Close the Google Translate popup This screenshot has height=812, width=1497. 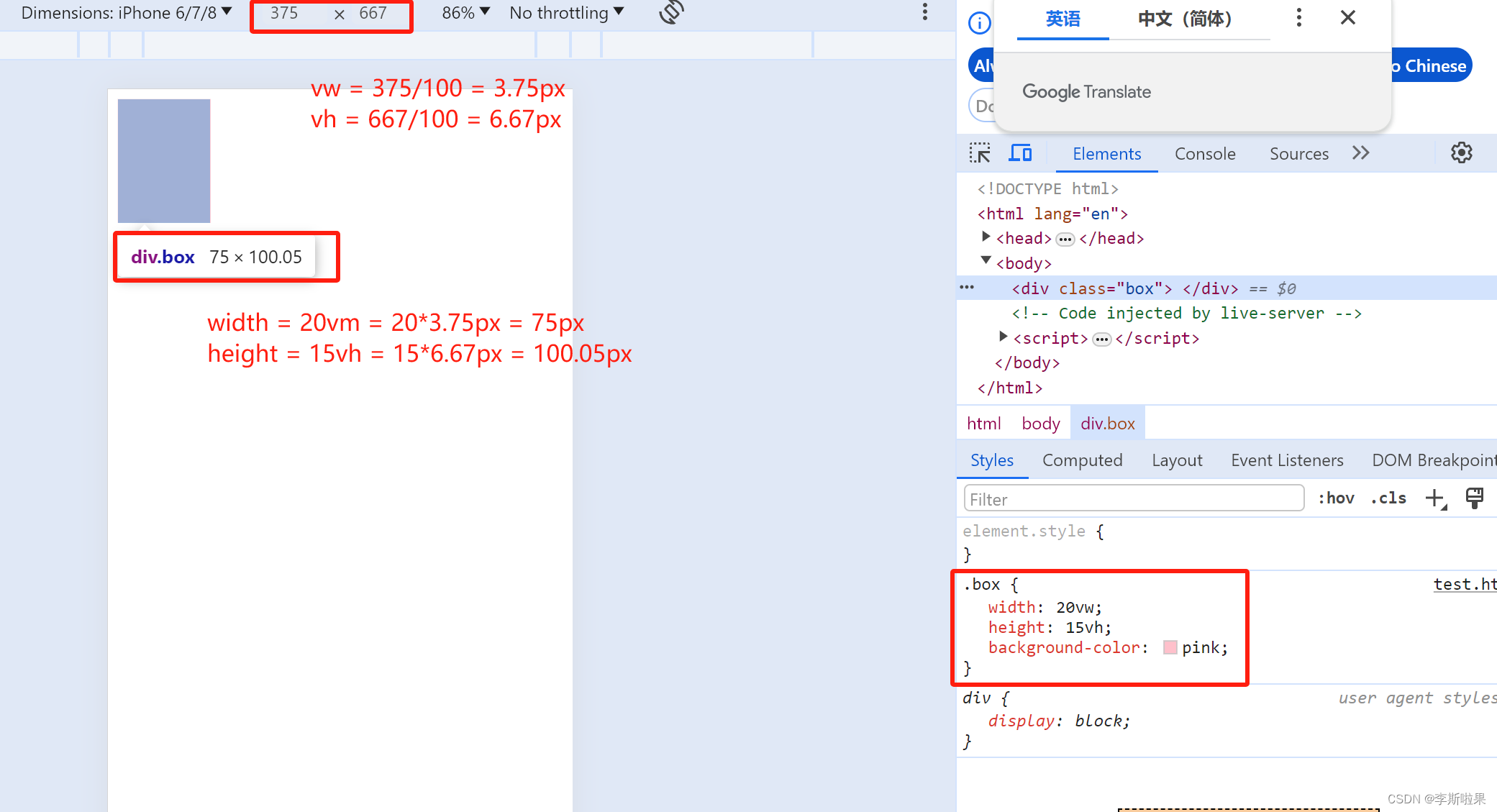1348,17
